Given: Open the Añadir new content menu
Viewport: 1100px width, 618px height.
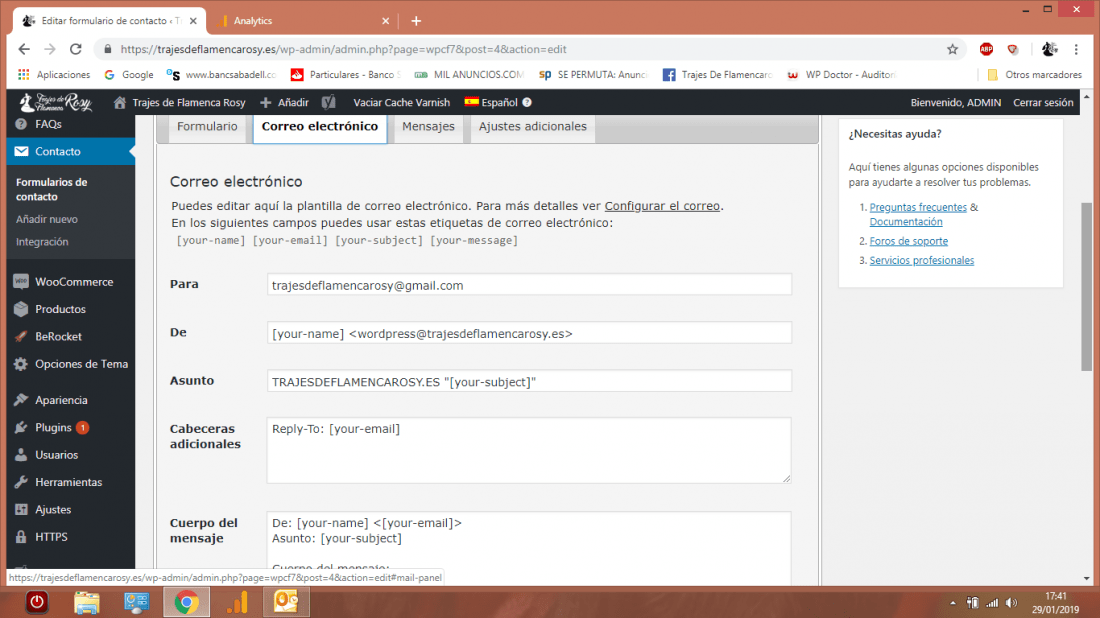Looking at the screenshot, I should [285, 102].
